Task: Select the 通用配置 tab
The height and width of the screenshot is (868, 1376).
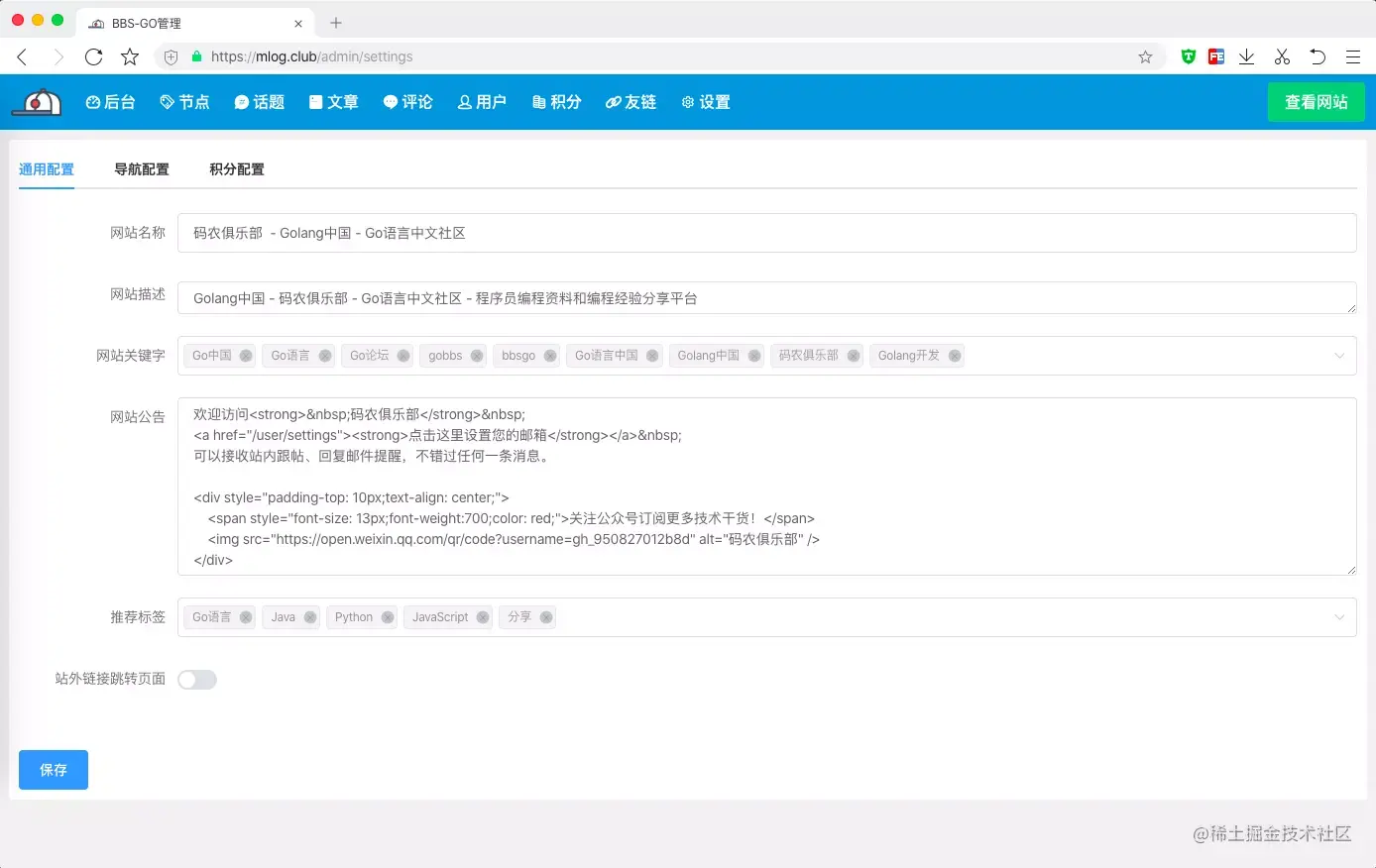Action: click(47, 169)
